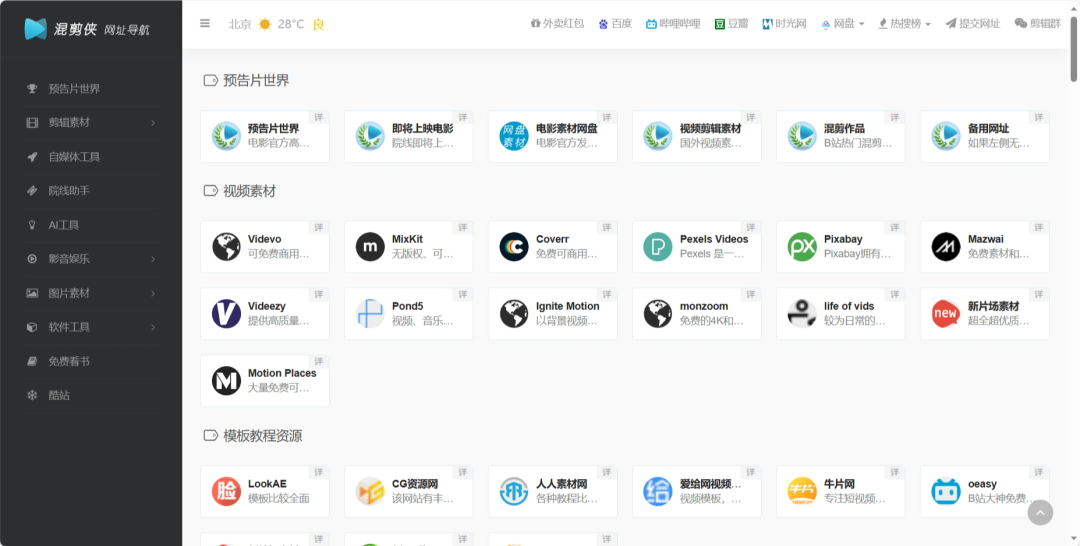Click the Pexels Videos logo icon

[658, 246]
